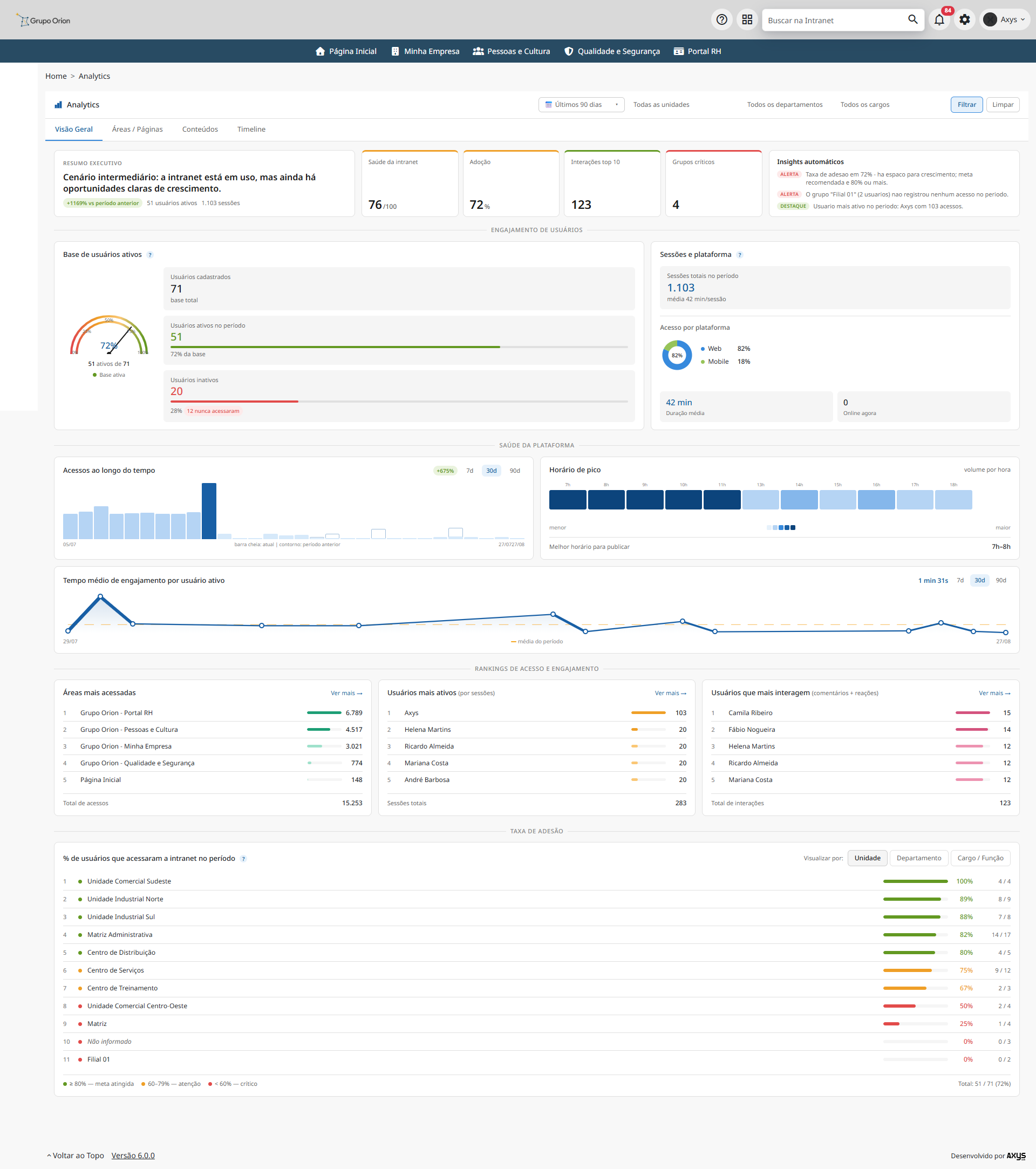Click the Analytics bar chart icon
The width and height of the screenshot is (1036, 1169).
click(58, 105)
